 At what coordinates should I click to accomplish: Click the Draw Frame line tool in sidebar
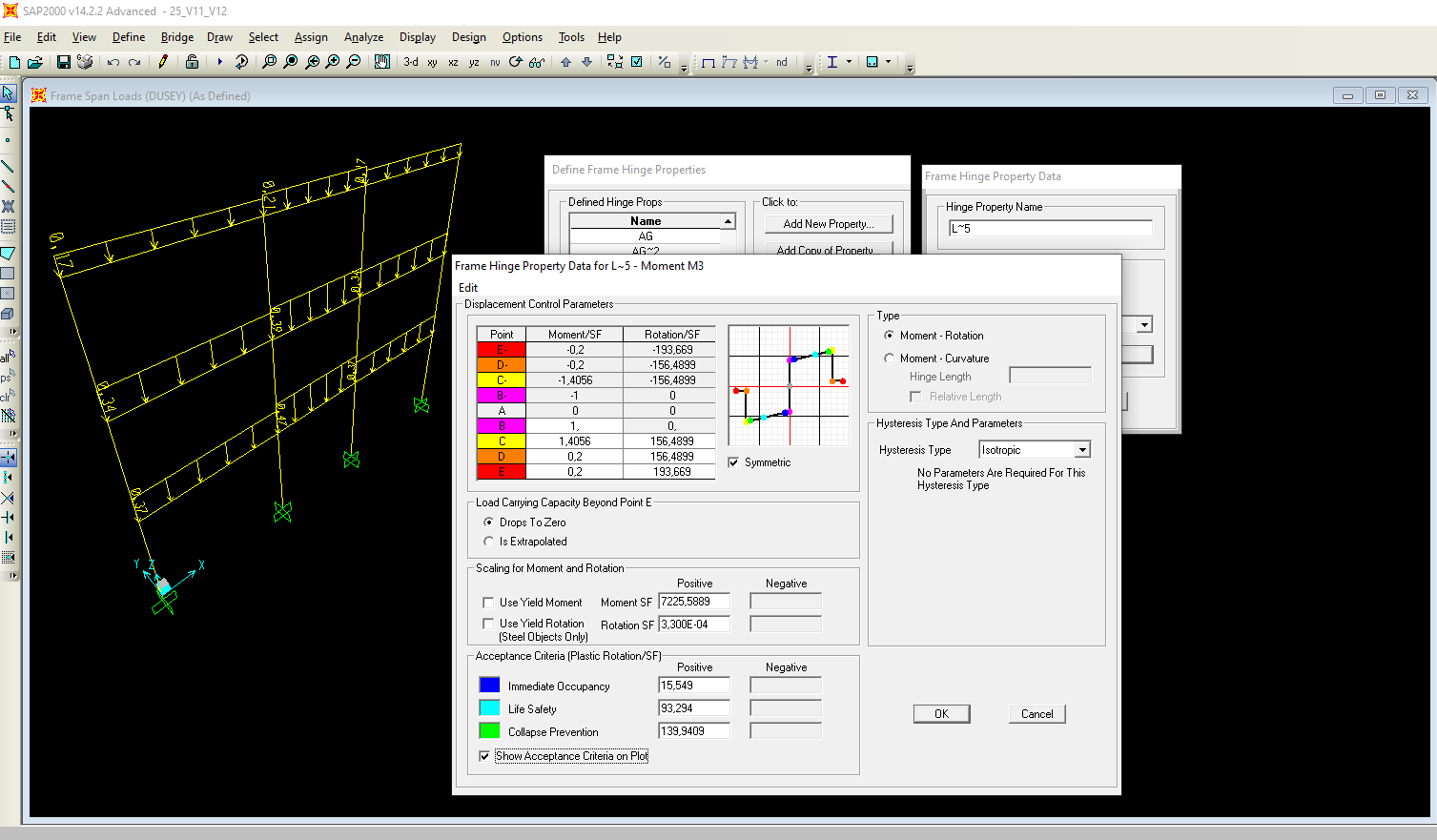tap(9, 167)
